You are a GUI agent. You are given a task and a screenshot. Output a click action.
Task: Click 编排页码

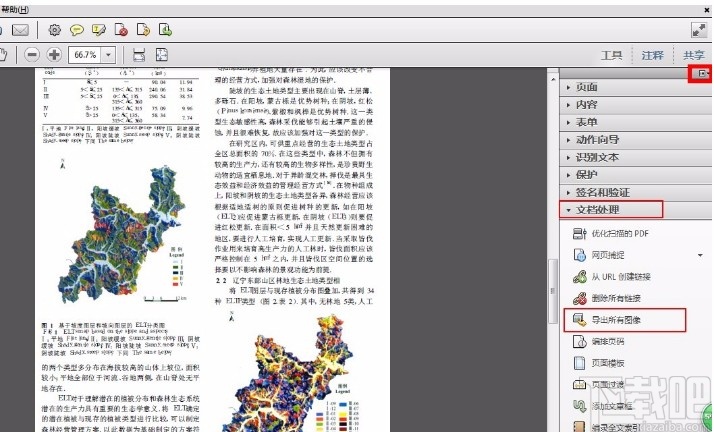click(x=608, y=341)
